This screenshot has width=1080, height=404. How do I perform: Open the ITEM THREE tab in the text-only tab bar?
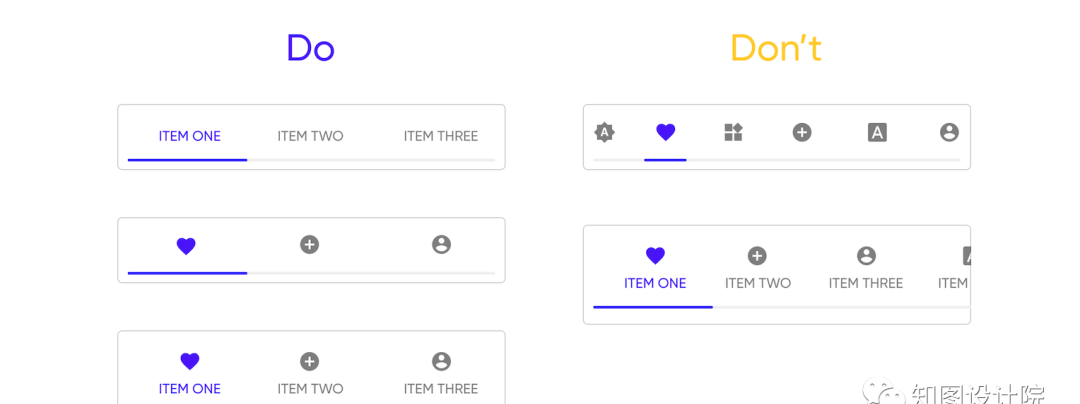coord(441,136)
